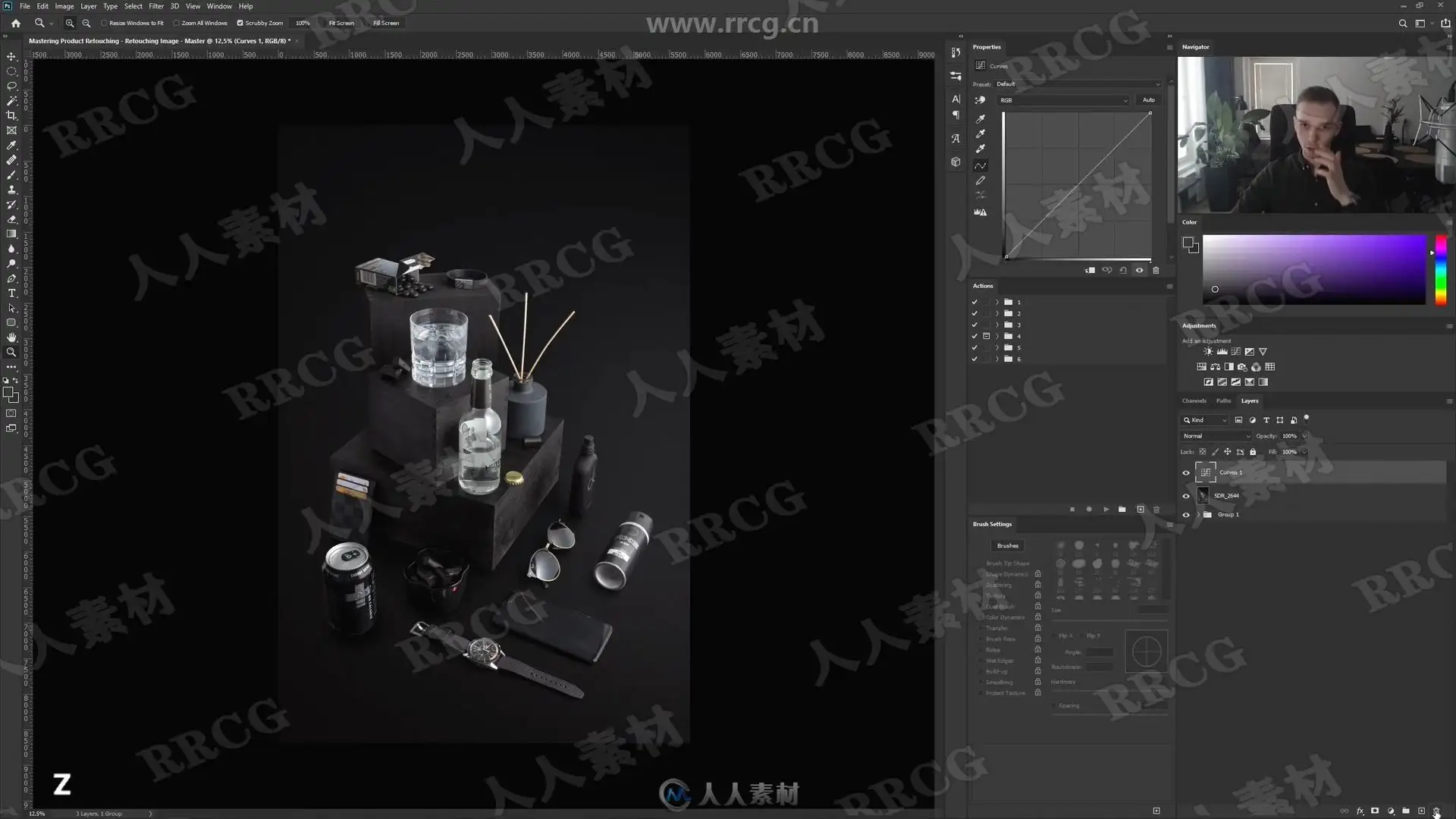The image size is (1456, 819).
Task: Select the Hand tool
Action: pyautogui.click(x=11, y=337)
